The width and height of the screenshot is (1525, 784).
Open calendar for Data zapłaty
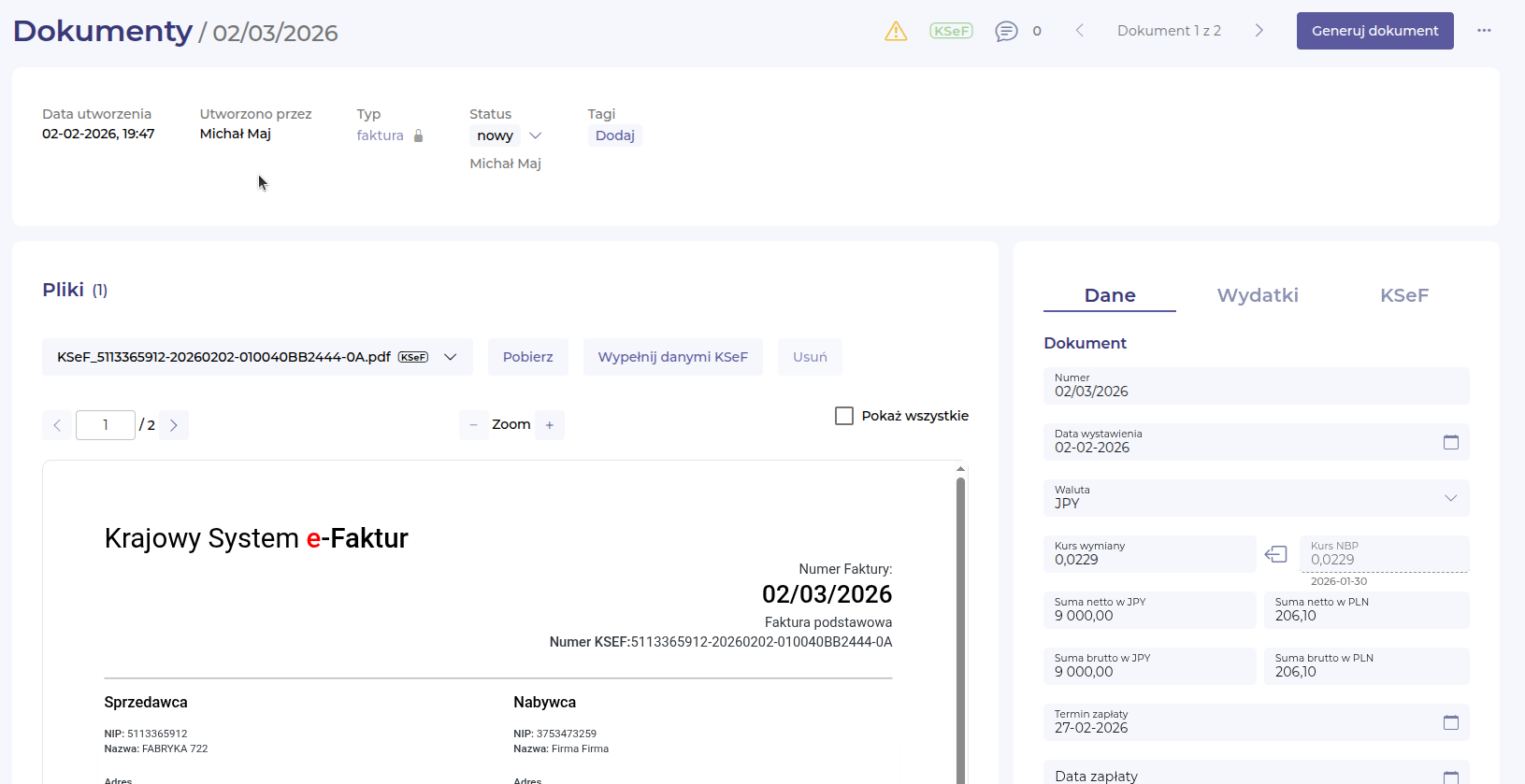1451,777
